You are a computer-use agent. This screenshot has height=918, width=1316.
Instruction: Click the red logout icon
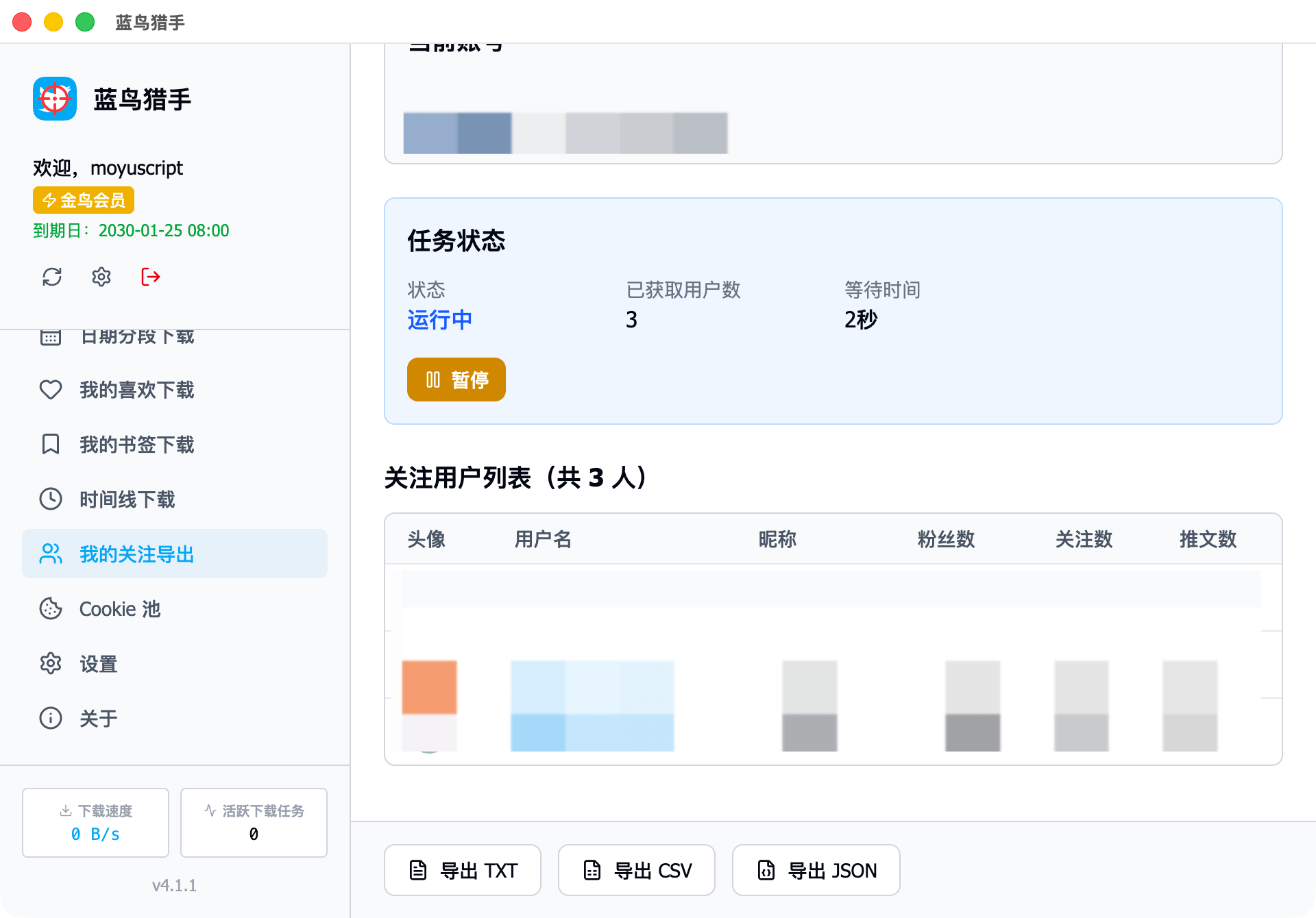151,277
